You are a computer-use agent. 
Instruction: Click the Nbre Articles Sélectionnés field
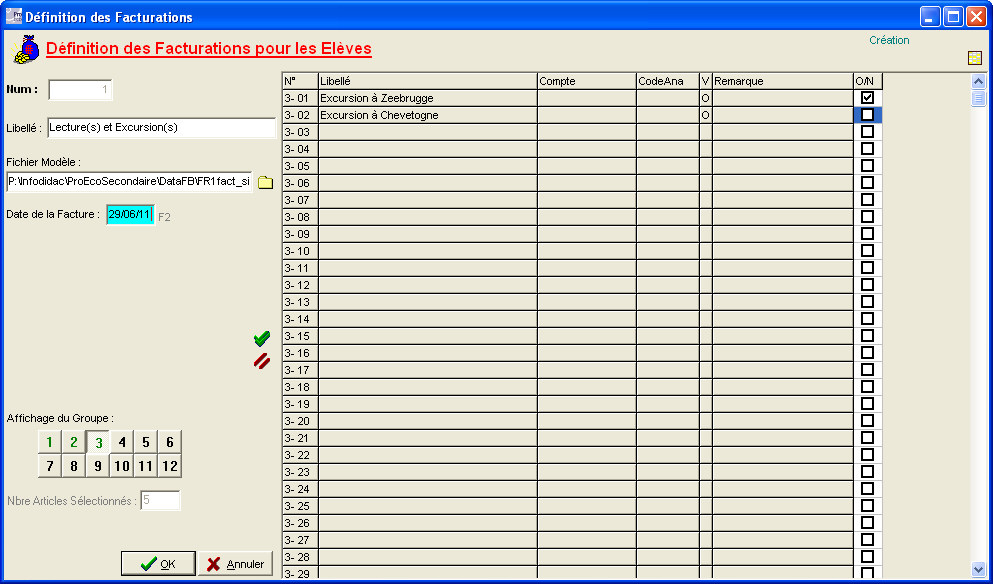(160, 500)
